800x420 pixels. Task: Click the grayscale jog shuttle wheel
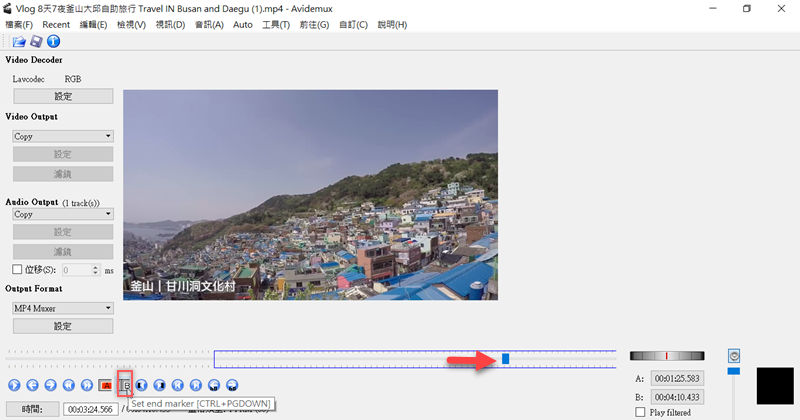coord(666,356)
